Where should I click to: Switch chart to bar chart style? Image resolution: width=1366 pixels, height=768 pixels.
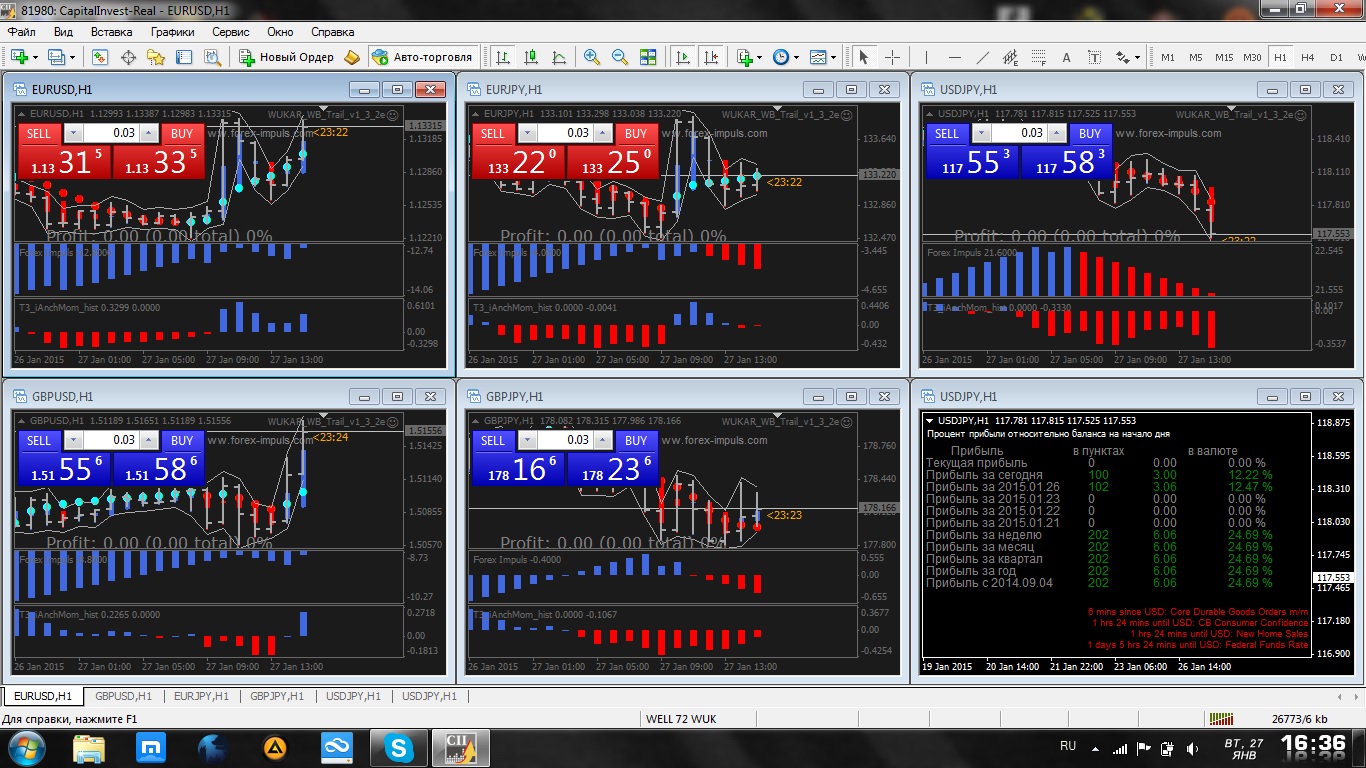502,57
